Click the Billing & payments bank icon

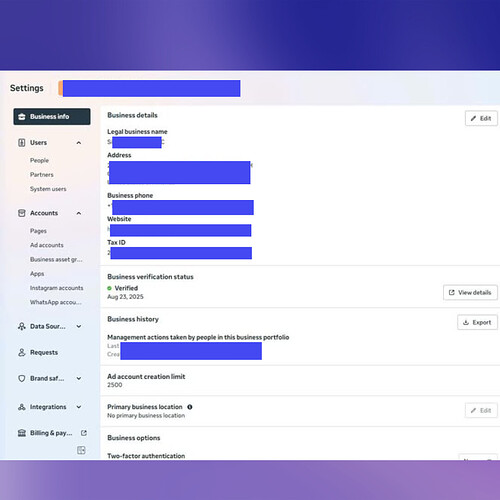tap(22, 433)
